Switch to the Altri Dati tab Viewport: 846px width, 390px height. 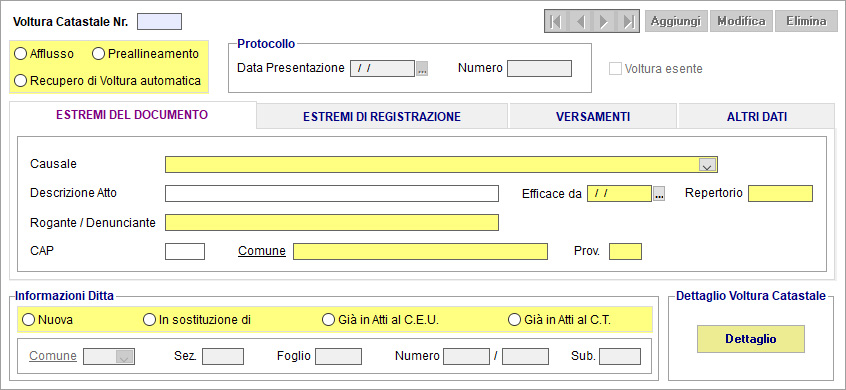756,117
